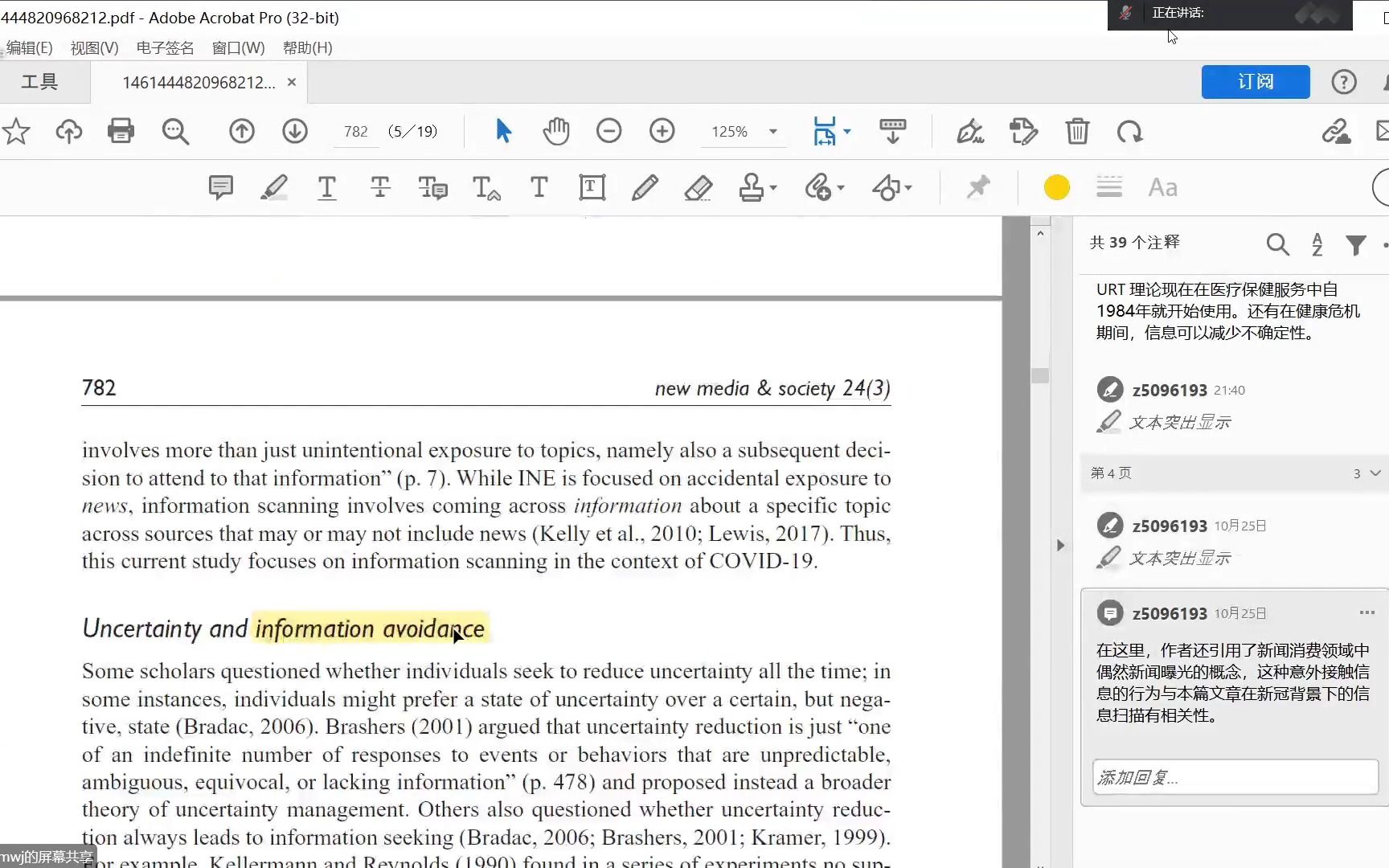Open the fill and sign pen tool
The height and width of the screenshot is (868, 1389).
(970, 131)
